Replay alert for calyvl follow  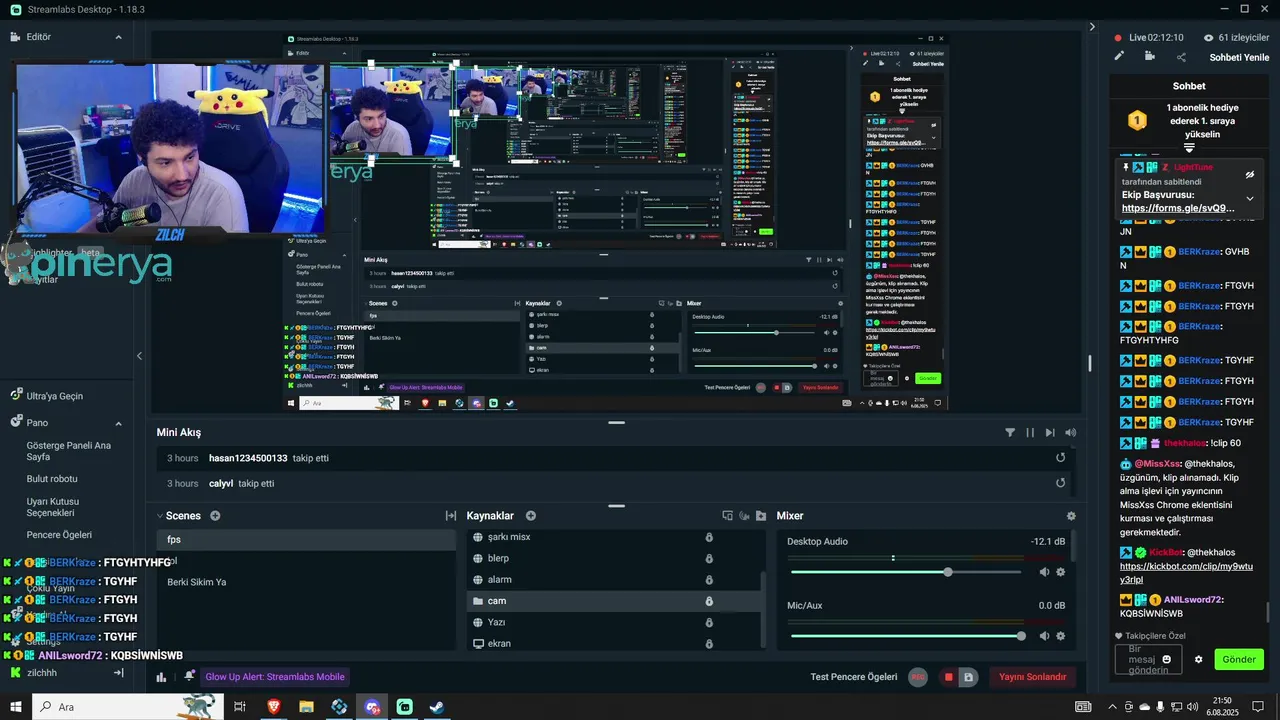click(1061, 483)
